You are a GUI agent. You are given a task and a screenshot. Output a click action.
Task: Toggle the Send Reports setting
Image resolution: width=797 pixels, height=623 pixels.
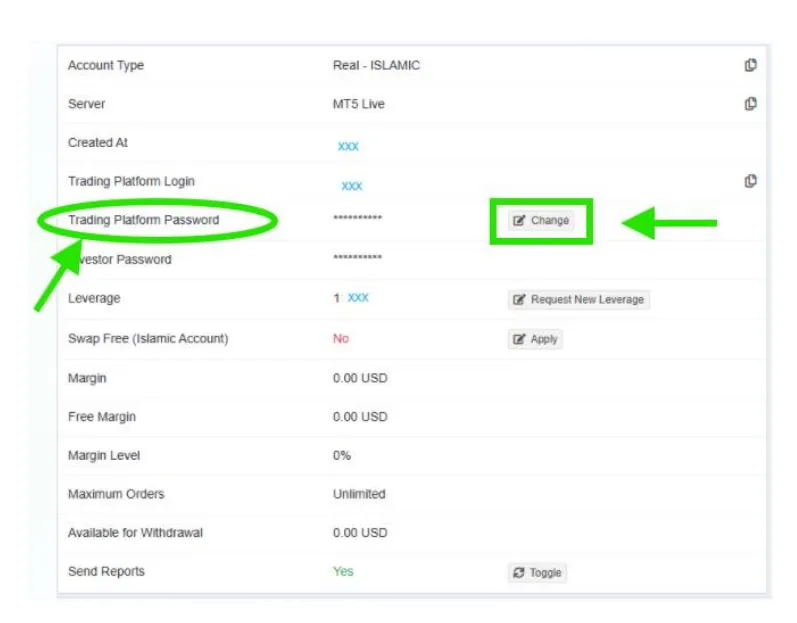(x=537, y=573)
